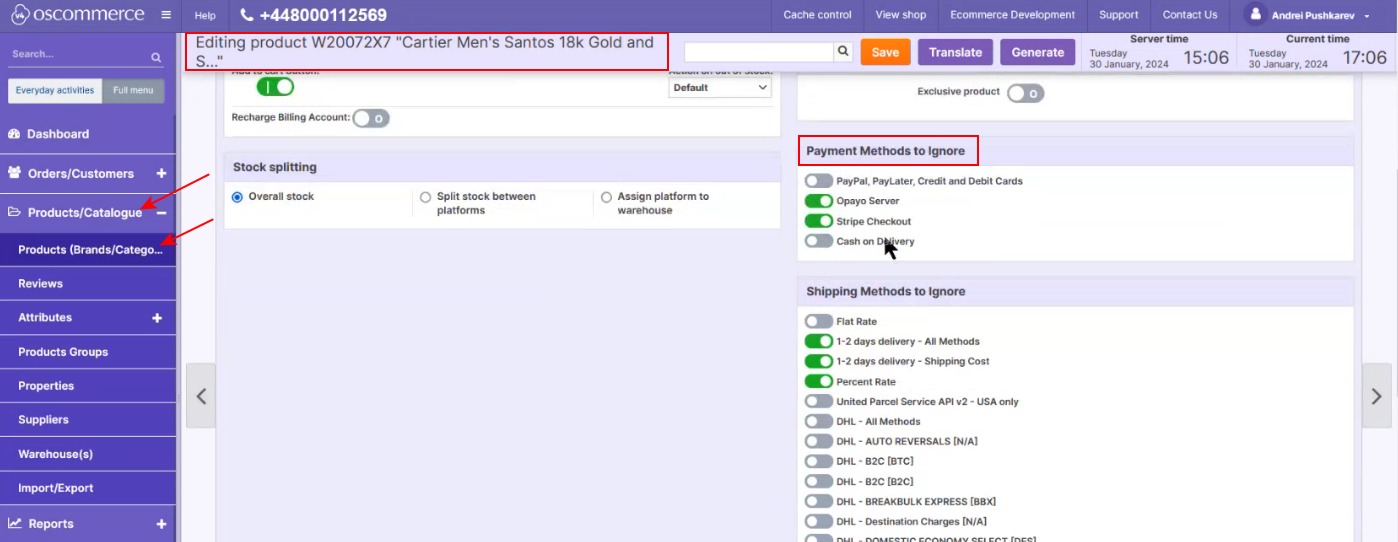Toggle 1-2 days delivery - Shipping Cost
Viewport: 1398px width, 542px height.
[819, 361]
